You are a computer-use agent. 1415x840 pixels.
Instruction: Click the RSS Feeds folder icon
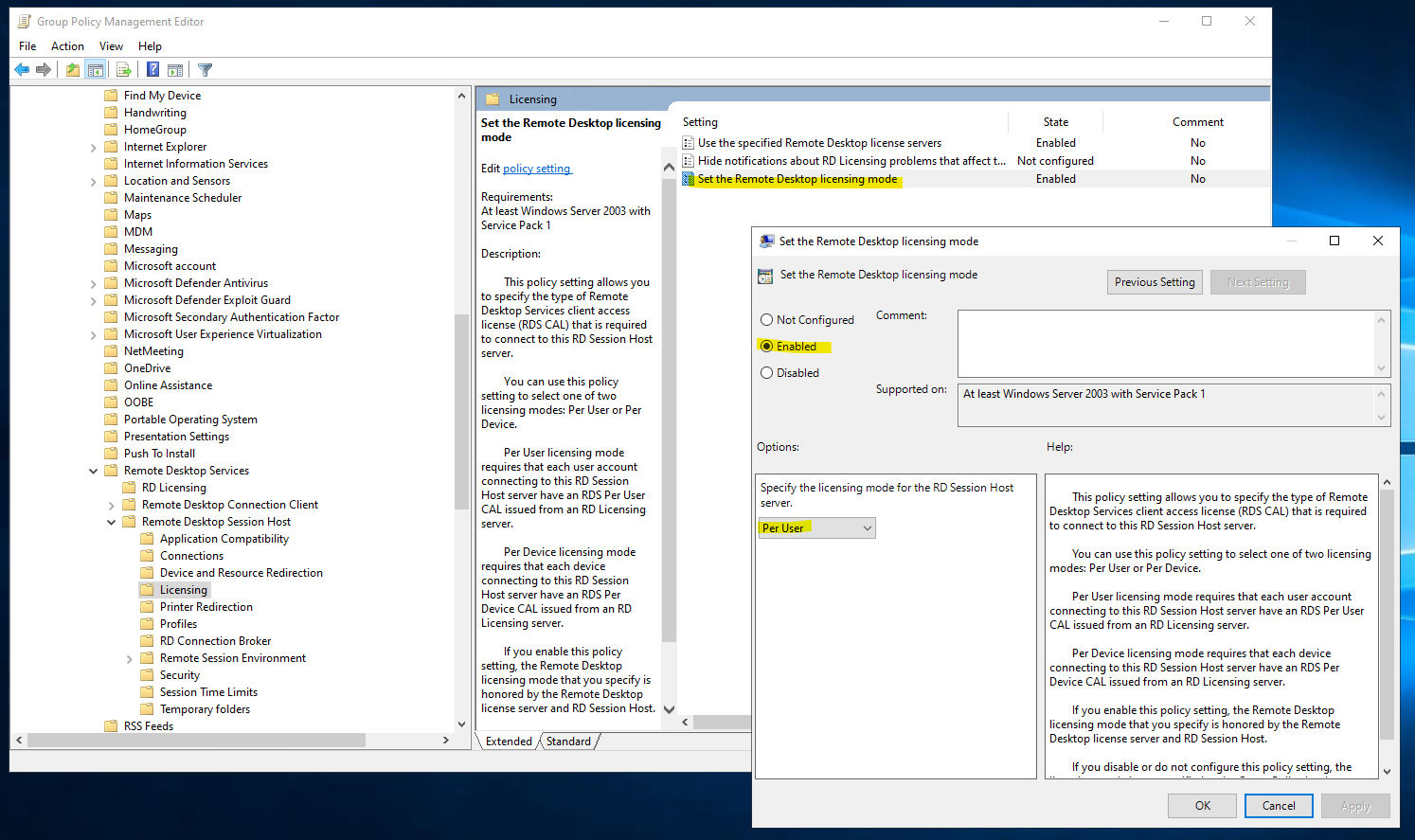[x=111, y=725]
